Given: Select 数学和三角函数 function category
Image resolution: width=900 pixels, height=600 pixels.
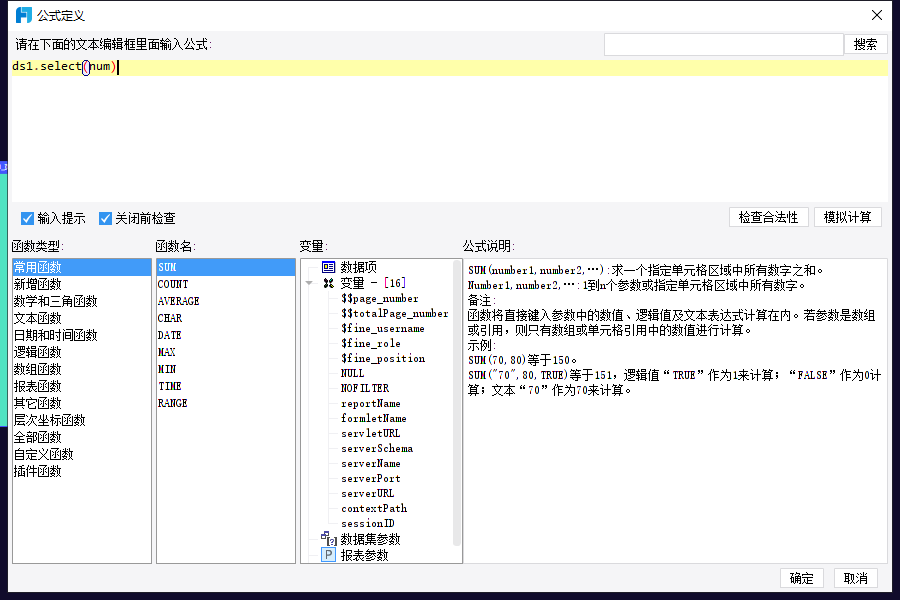Looking at the screenshot, I should pos(55,301).
